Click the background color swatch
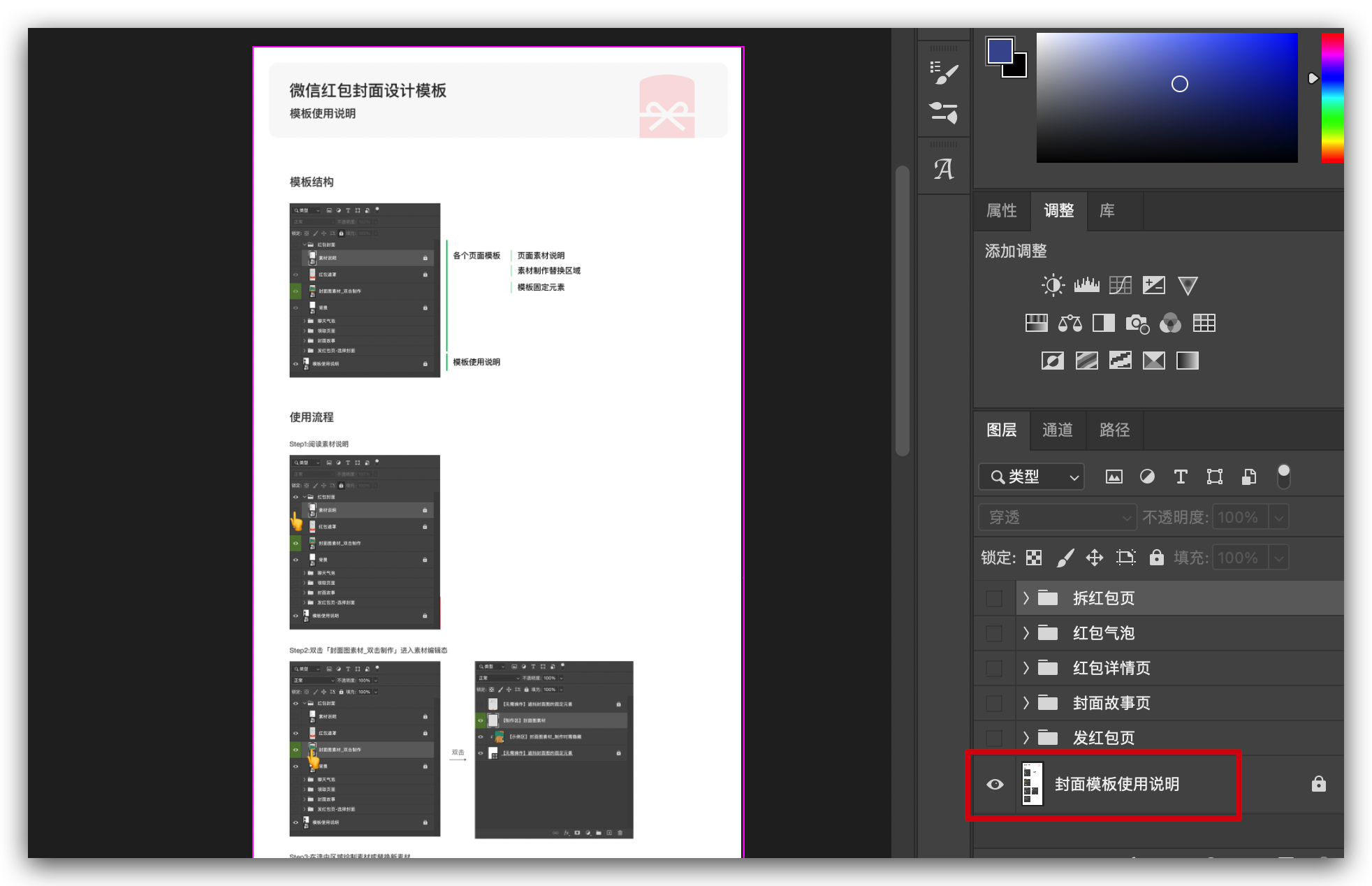Viewport: 1372px width, 886px height. 1019,70
